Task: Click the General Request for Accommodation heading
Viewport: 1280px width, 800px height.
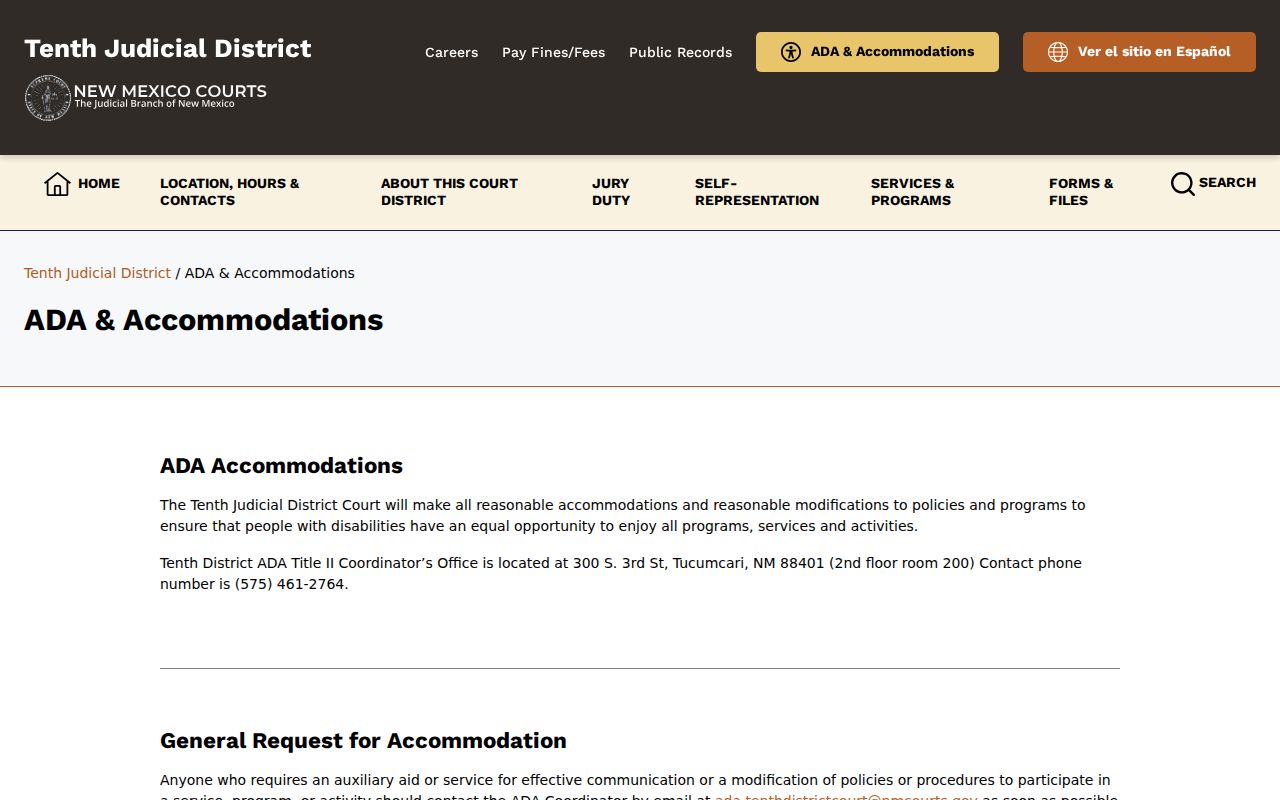Action: point(363,741)
